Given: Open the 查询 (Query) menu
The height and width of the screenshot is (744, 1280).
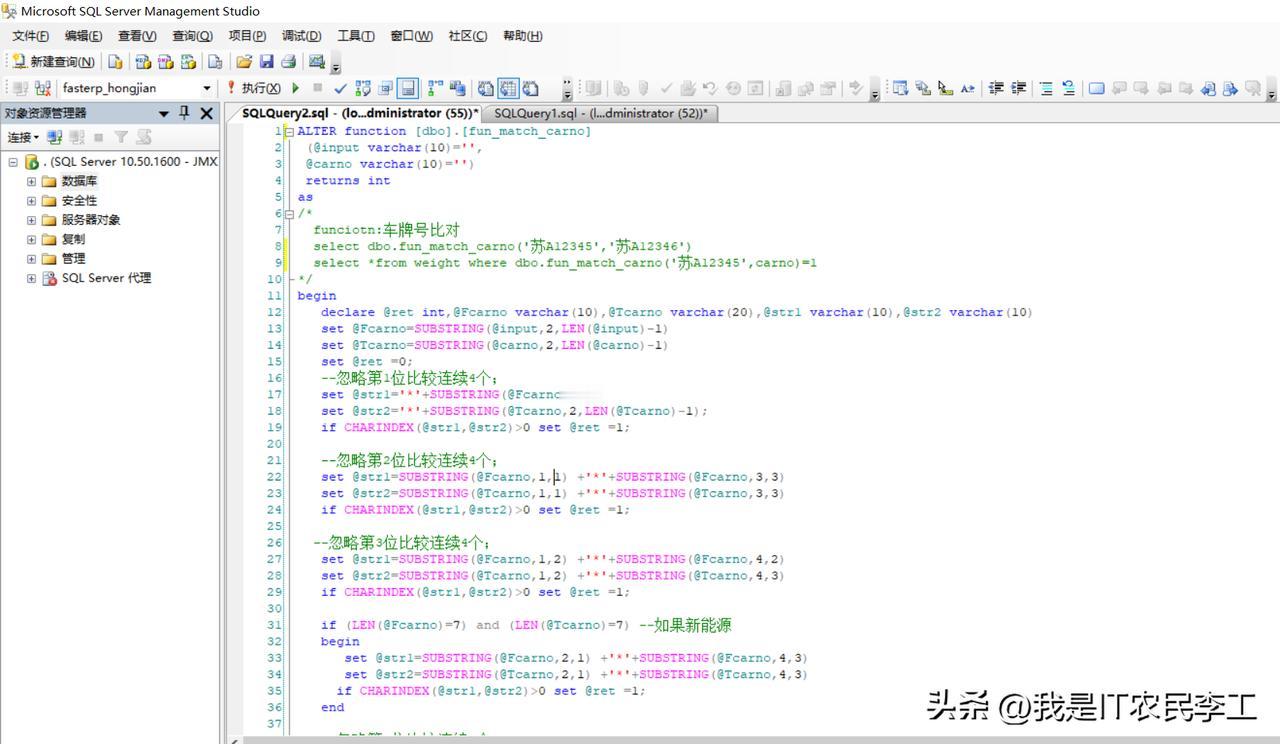Looking at the screenshot, I should (192, 36).
